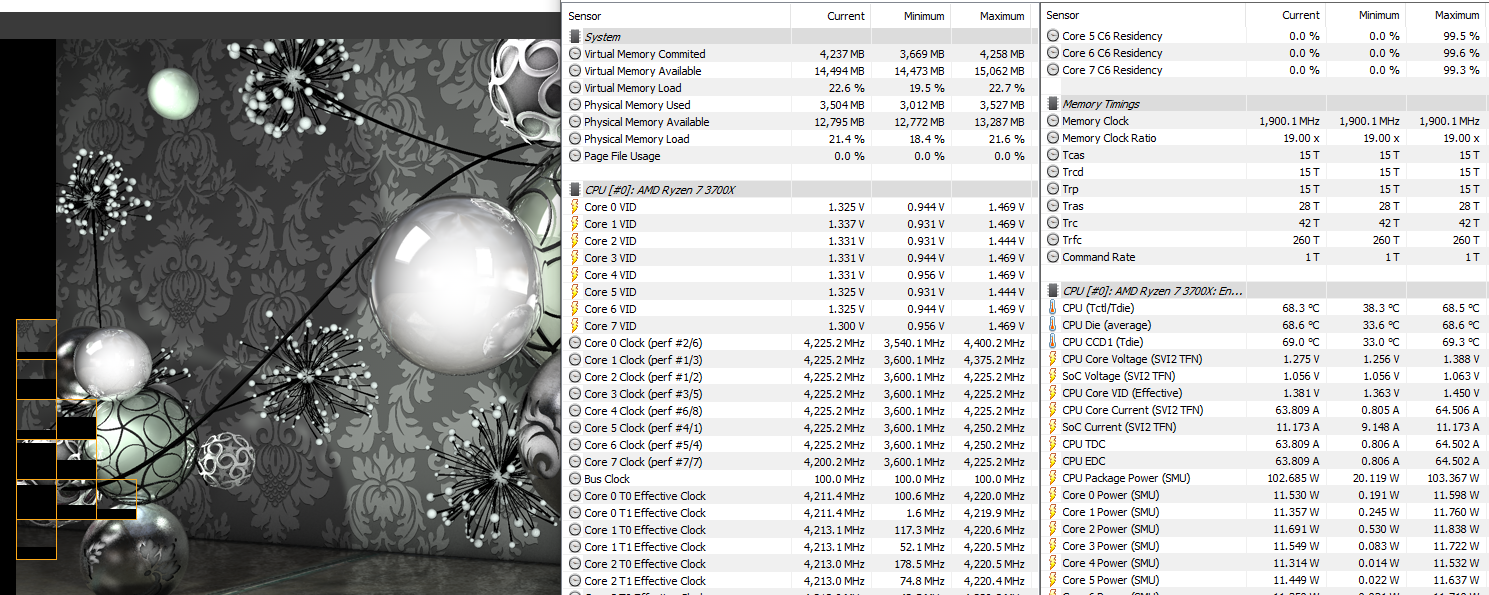Image resolution: width=1489 pixels, height=595 pixels.
Task: Click the icon next to Core 4 Clock (perf #6/8)
Action: click(x=574, y=411)
